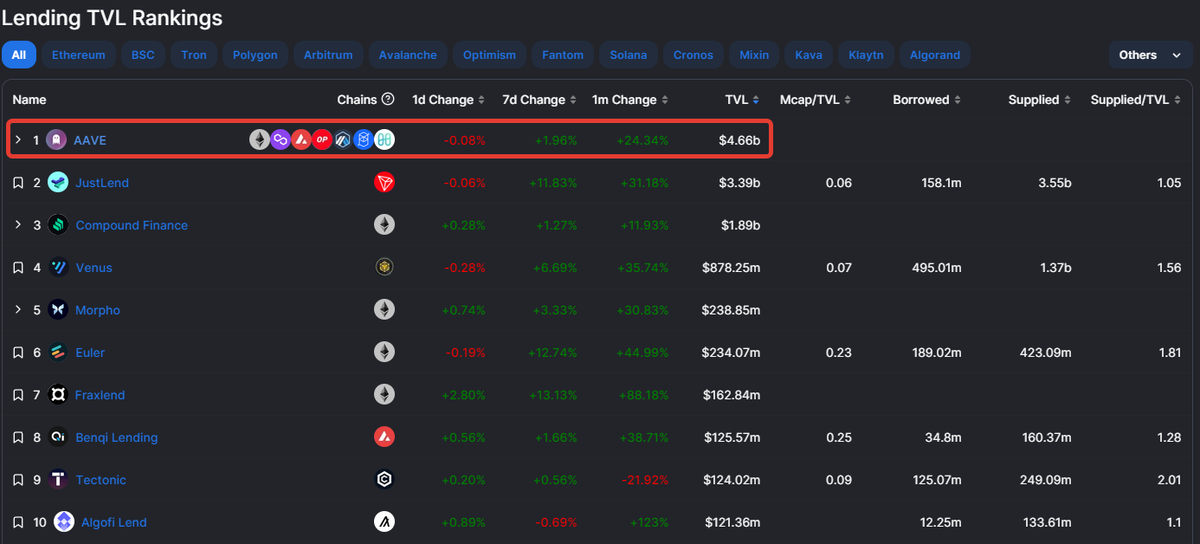Click the Morpho protocol logo

point(59,310)
